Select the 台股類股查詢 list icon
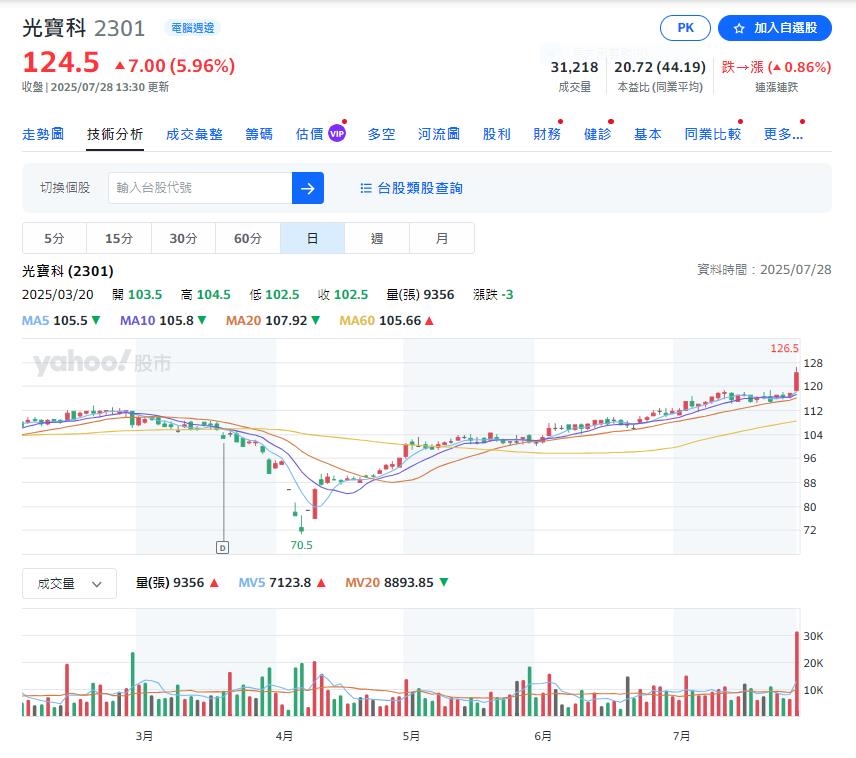Viewport: 856px width, 758px height. (366, 187)
